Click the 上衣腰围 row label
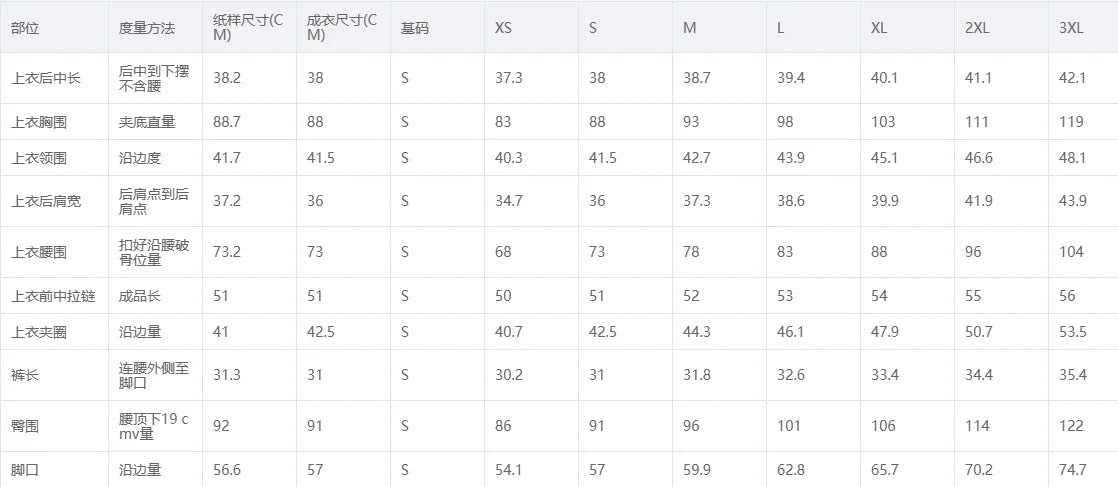The width and height of the screenshot is (1118, 487). tap(39, 252)
